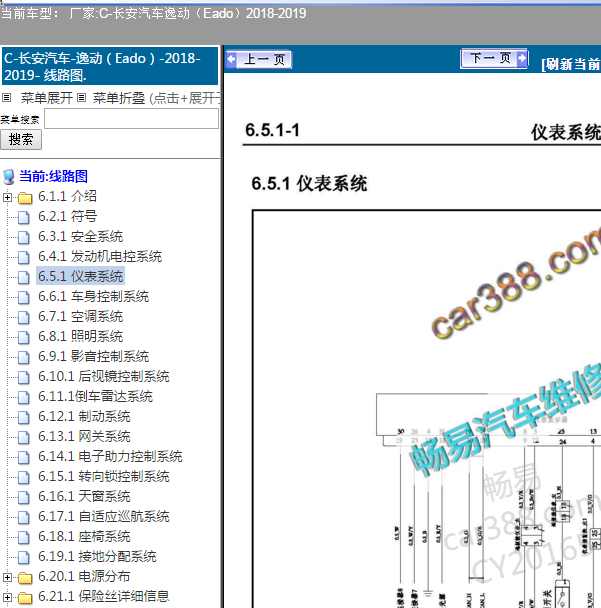Click the page icon beside 6.12.1 制动系统

pyautogui.click(x=24, y=417)
